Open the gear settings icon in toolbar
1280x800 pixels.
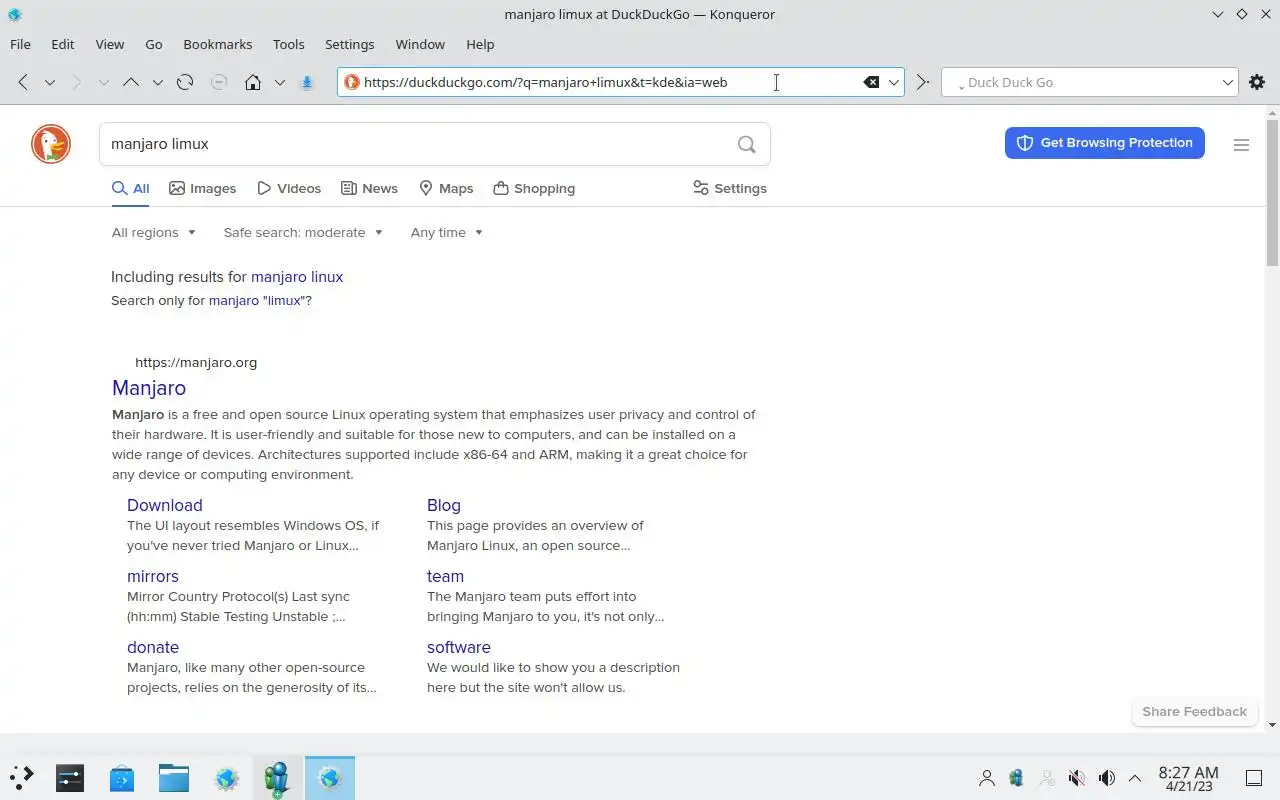point(1257,82)
